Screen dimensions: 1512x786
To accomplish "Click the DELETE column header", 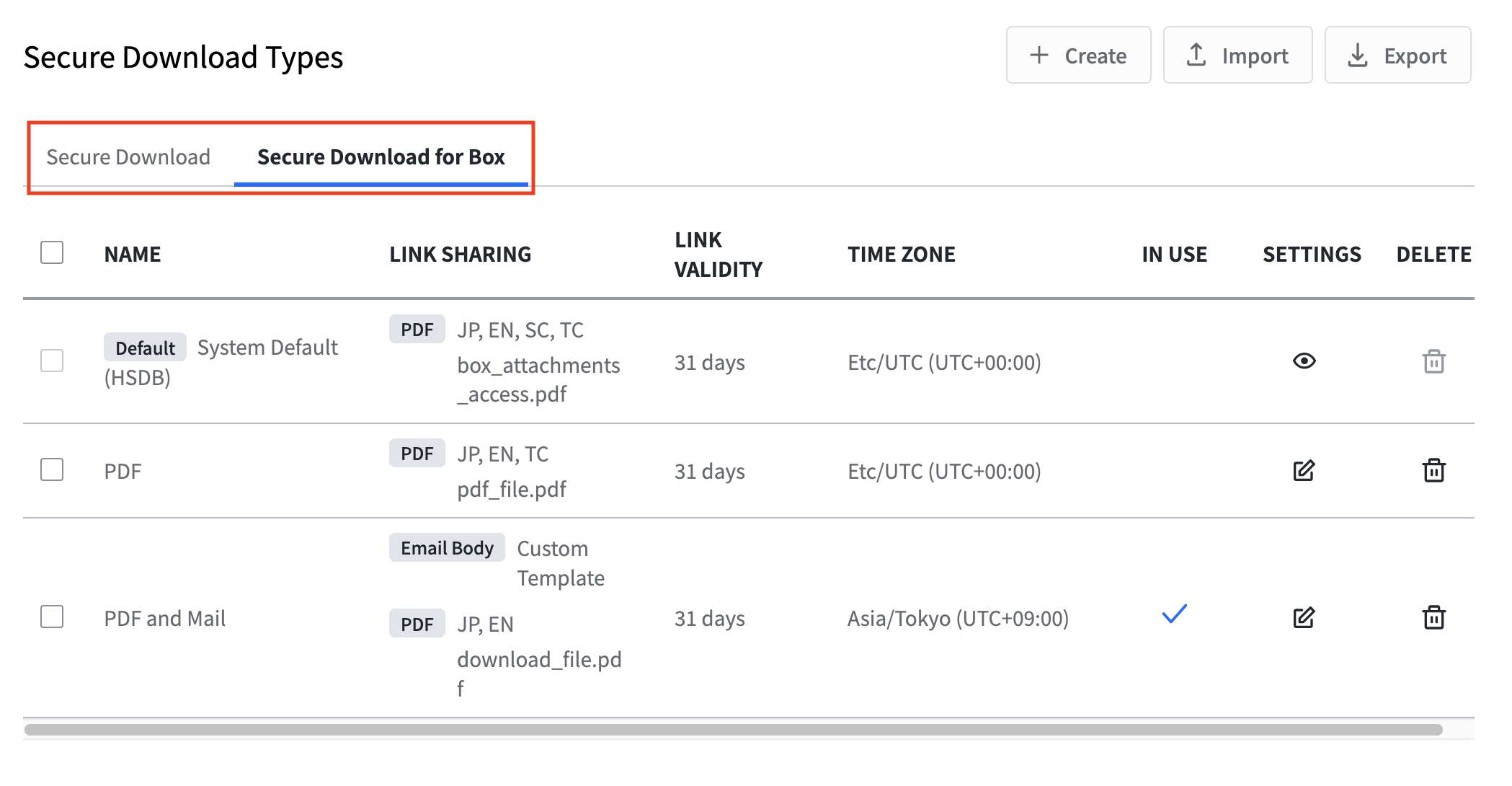I will point(1433,255).
